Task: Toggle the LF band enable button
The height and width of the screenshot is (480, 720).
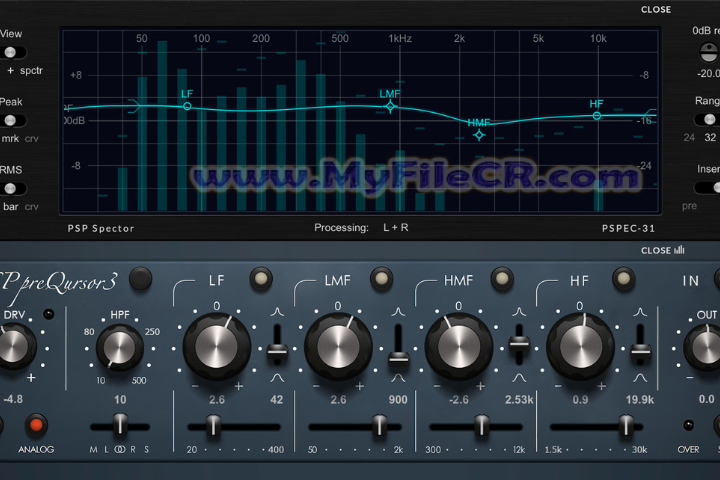Action: (261, 279)
